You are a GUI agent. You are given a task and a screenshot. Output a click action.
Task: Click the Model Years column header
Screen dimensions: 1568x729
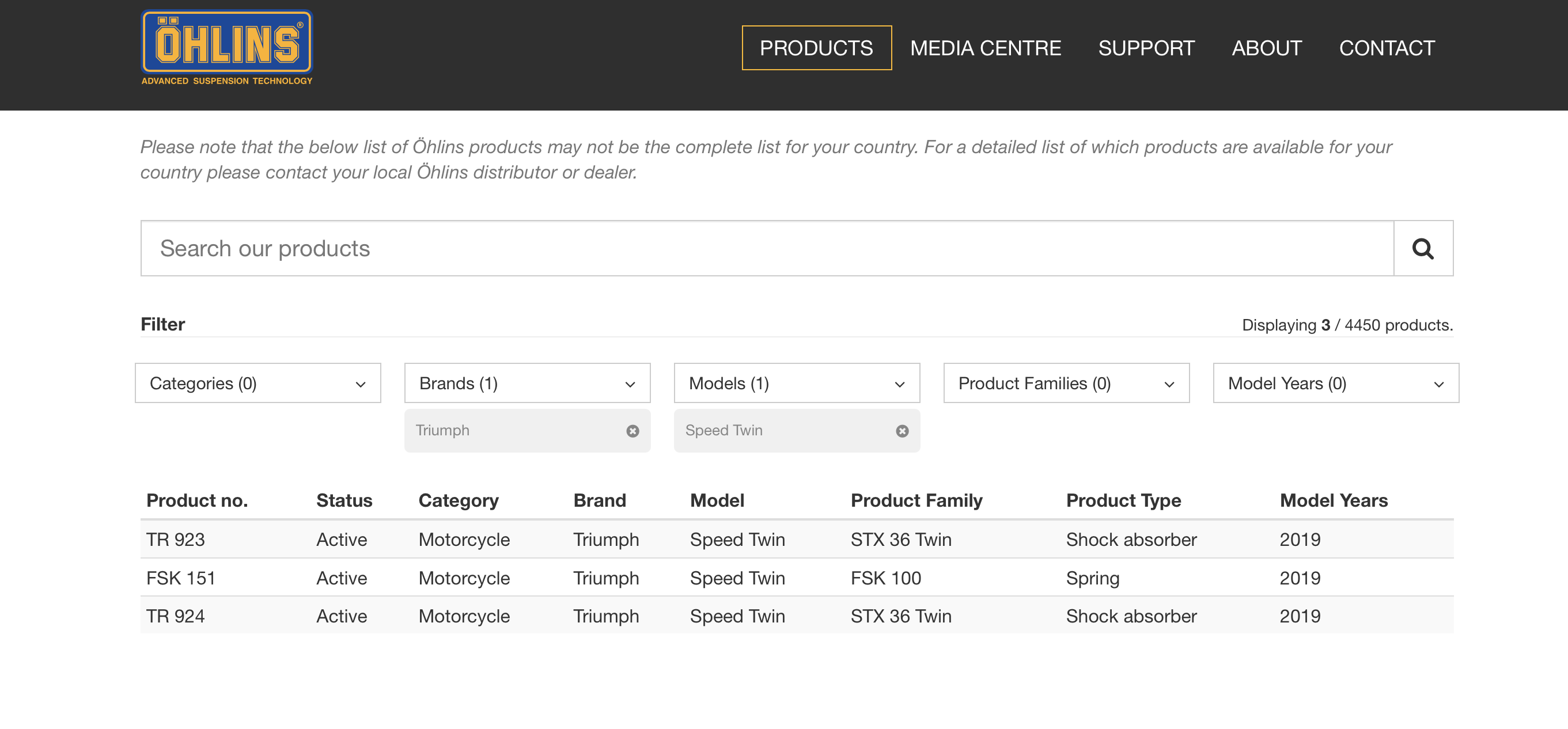tap(1334, 500)
